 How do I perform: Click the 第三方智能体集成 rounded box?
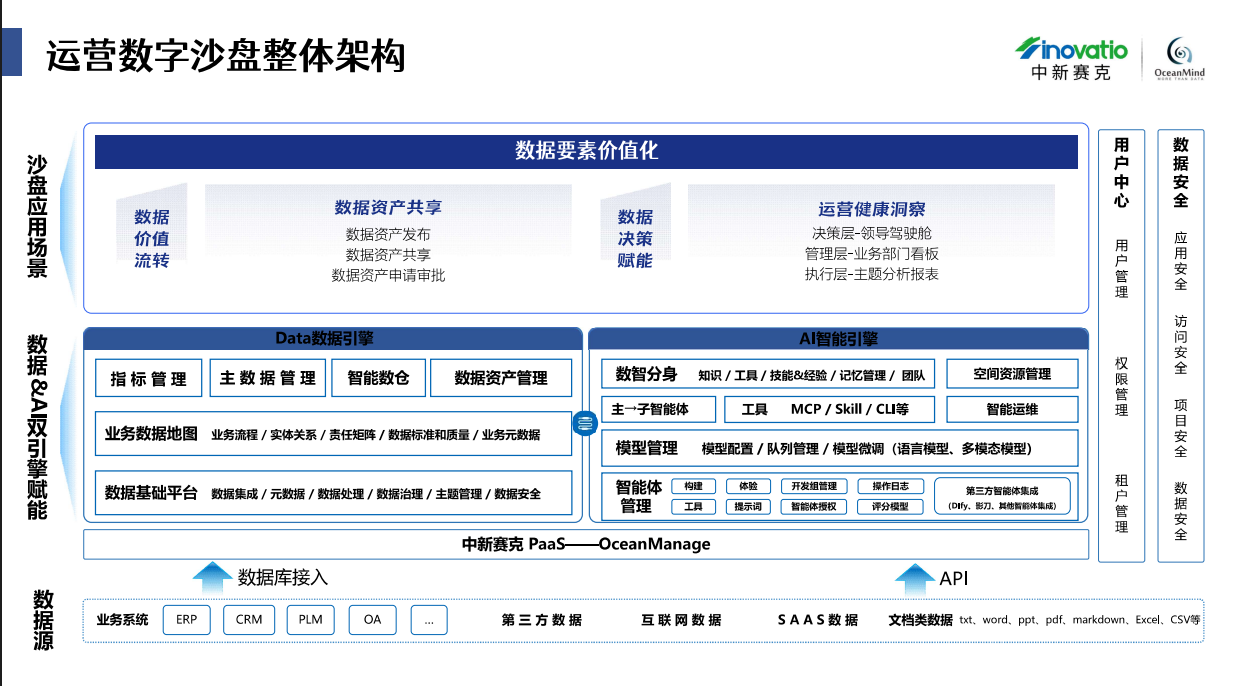(x=1002, y=497)
